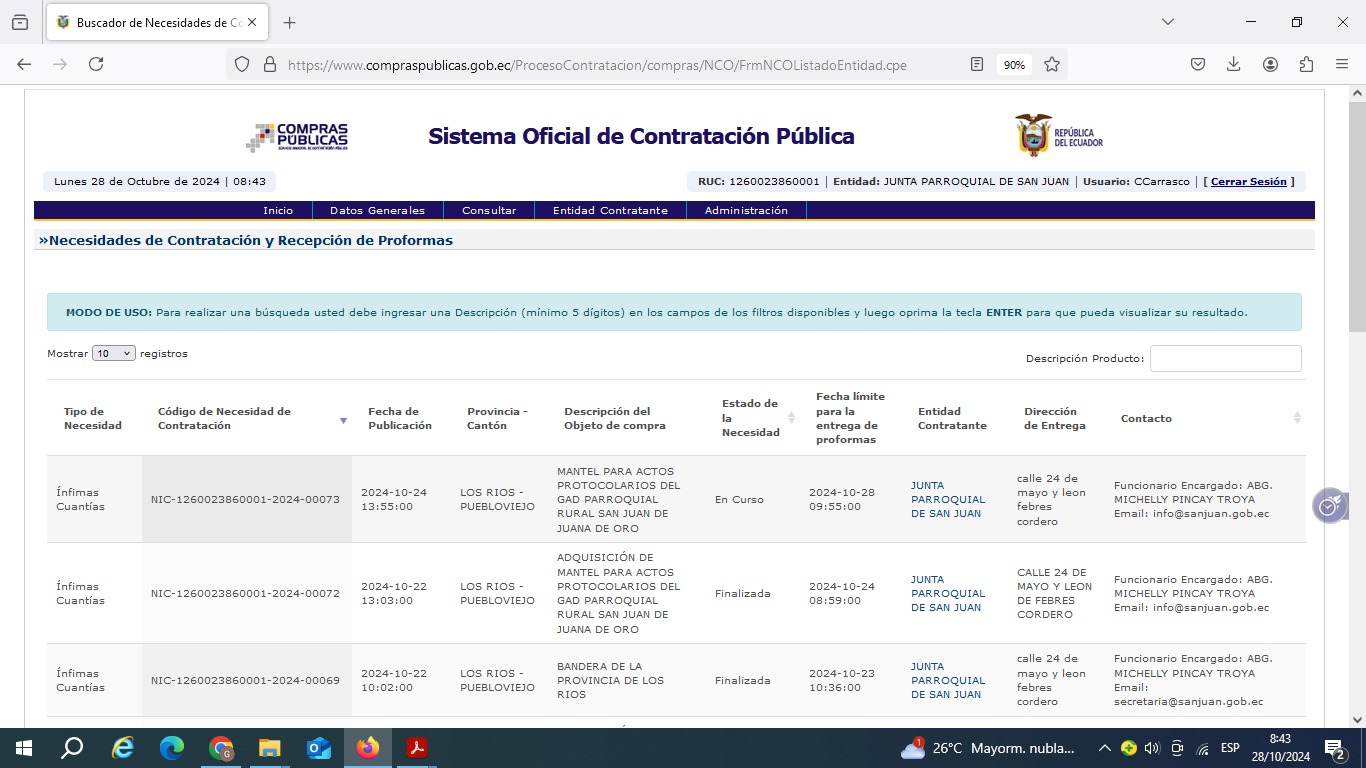Open the Firefox extensions puzzle icon
The image size is (1366, 768).
1306,64
